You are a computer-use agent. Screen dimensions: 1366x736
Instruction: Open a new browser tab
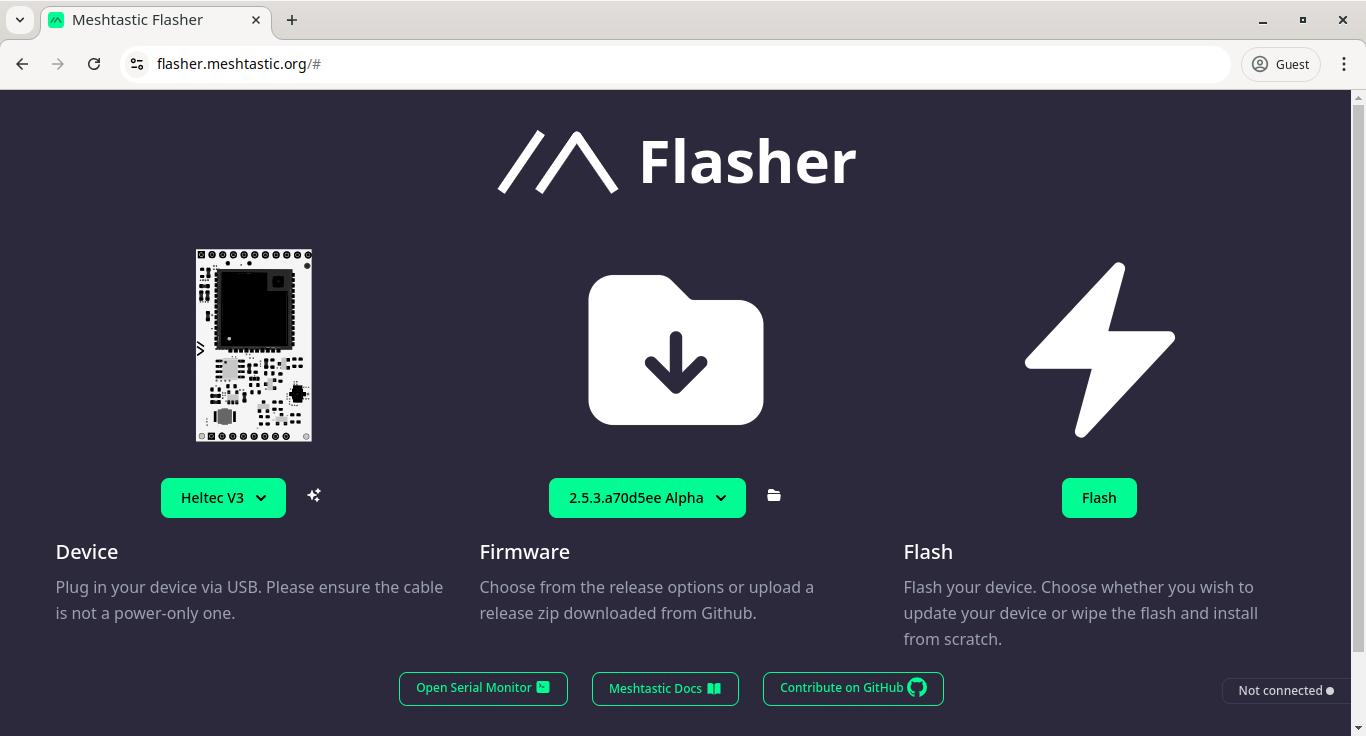pos(291,19)
